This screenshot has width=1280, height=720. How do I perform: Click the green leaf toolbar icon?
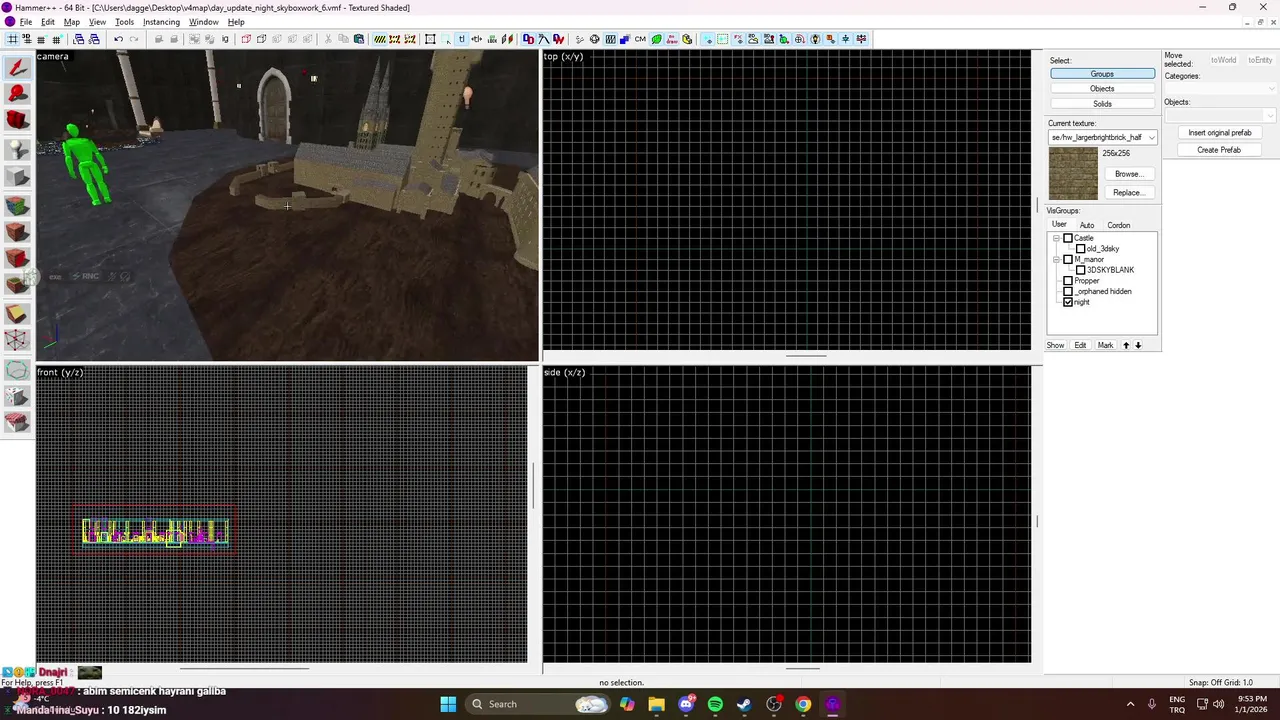pyautogui.click(x=656, y=39)
